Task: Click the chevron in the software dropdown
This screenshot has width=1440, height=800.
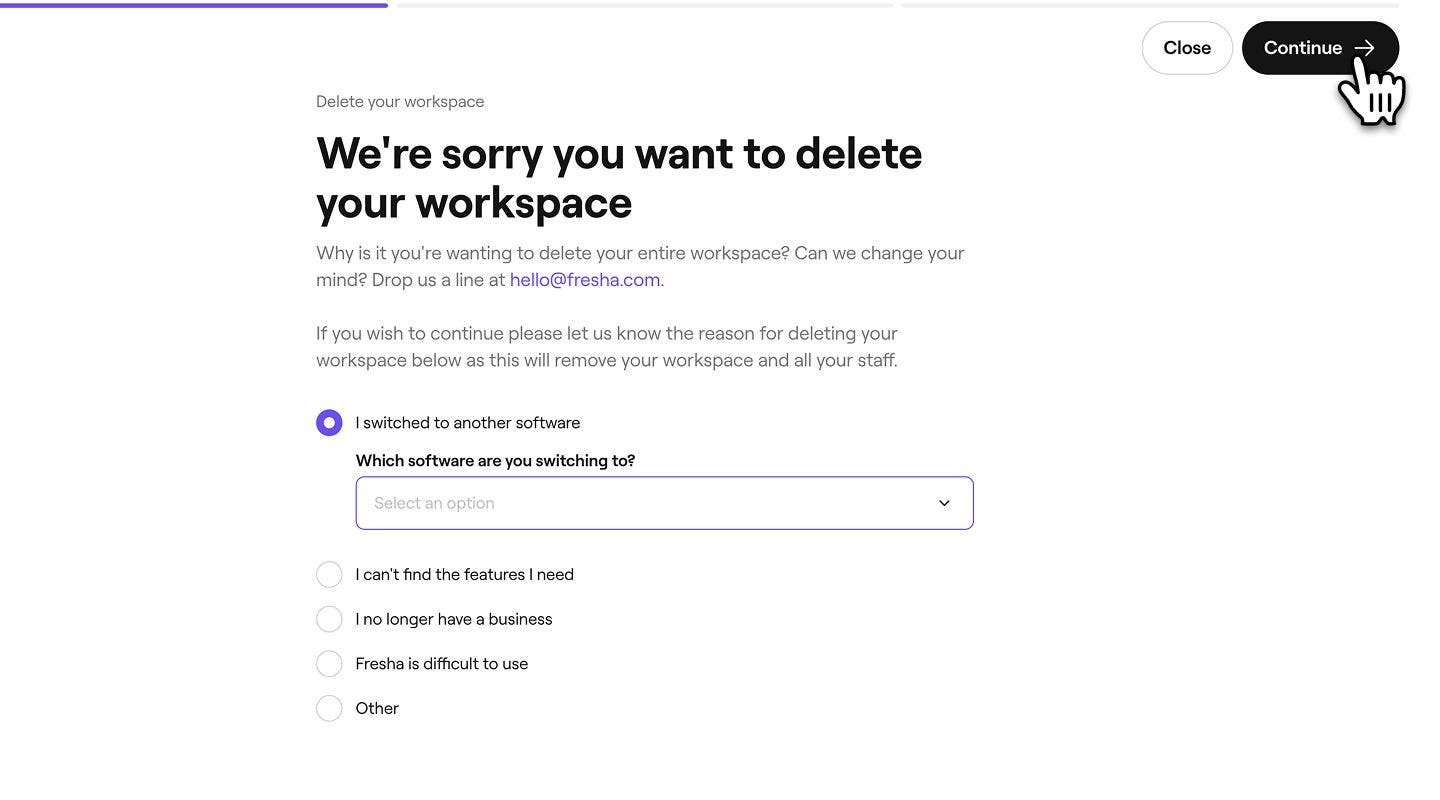Action: [944, 503]
